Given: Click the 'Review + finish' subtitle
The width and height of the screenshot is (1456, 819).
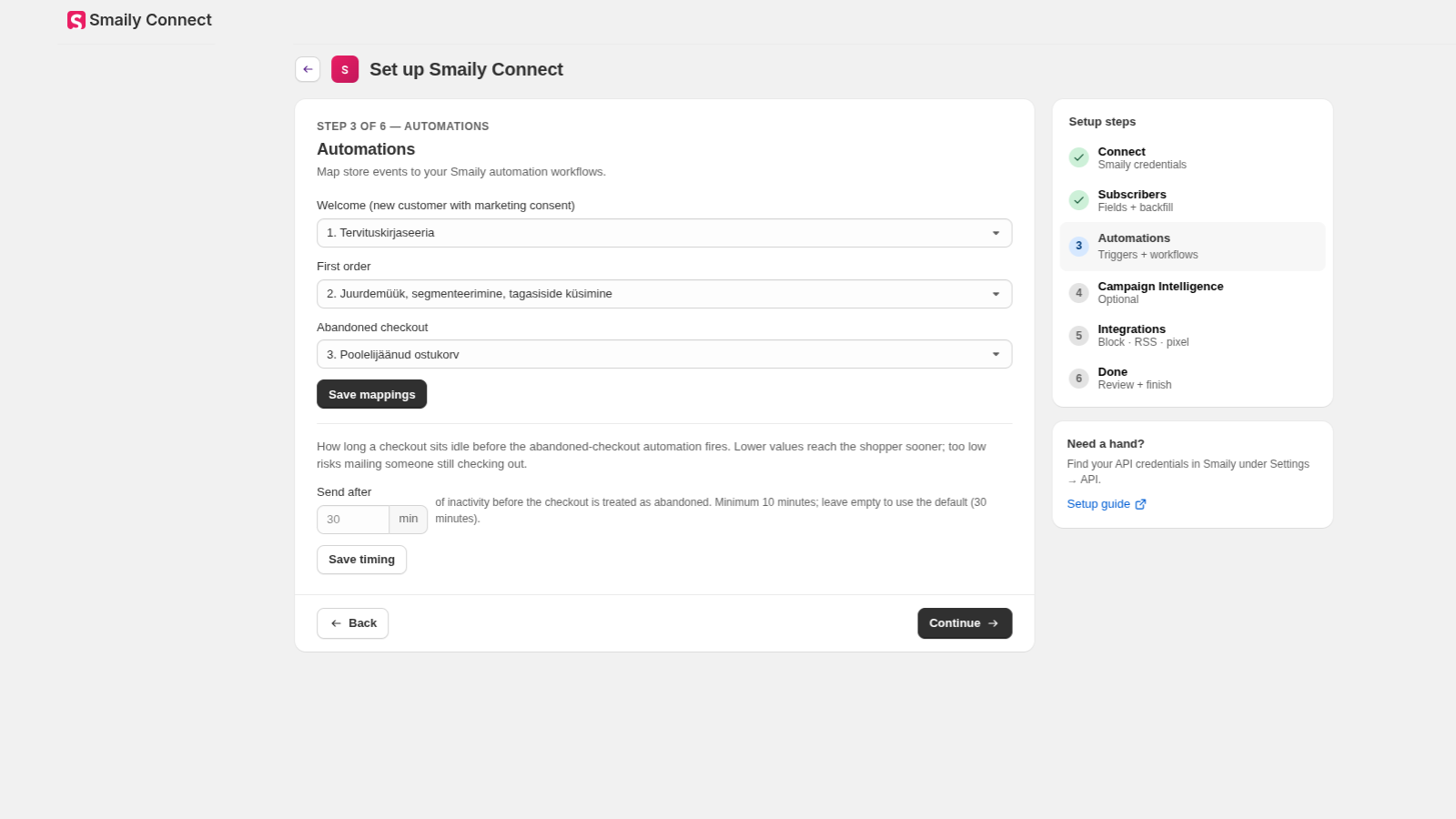Looking at the screenshot, I should (x=1135, y=385).
